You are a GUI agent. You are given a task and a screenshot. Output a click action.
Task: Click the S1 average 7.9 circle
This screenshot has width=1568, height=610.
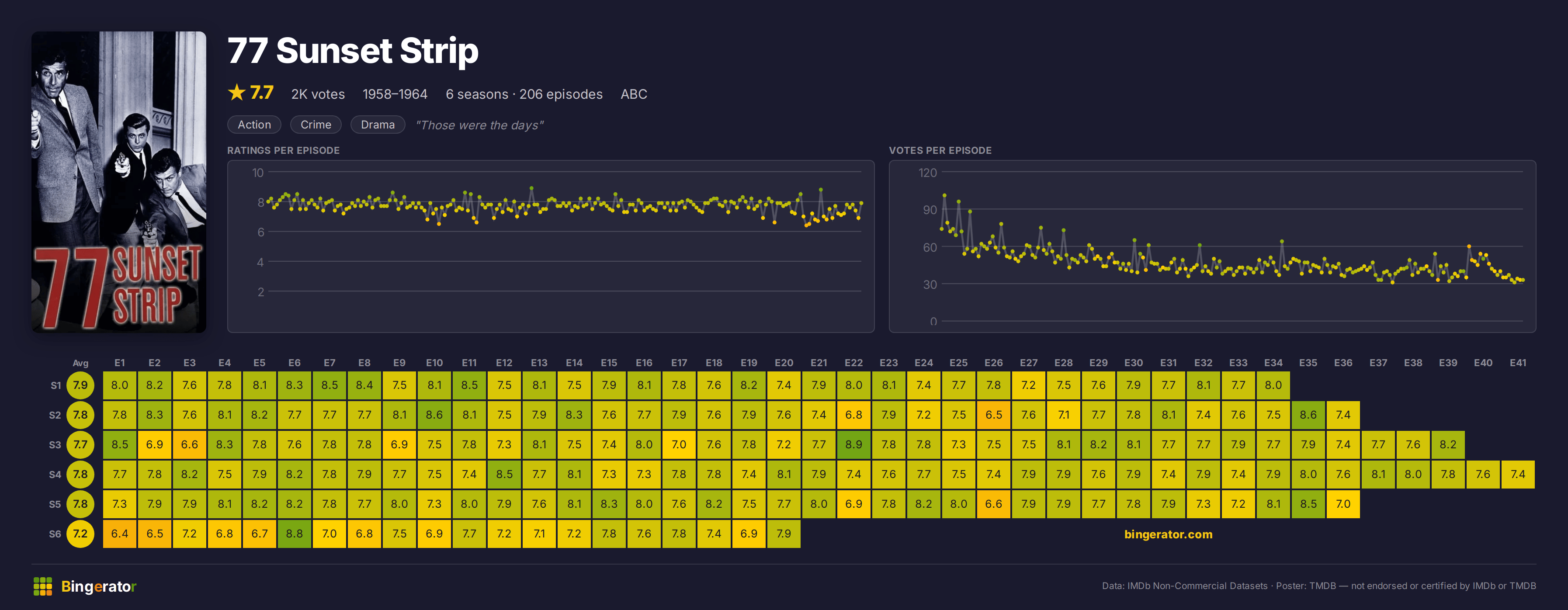(80, 385)
